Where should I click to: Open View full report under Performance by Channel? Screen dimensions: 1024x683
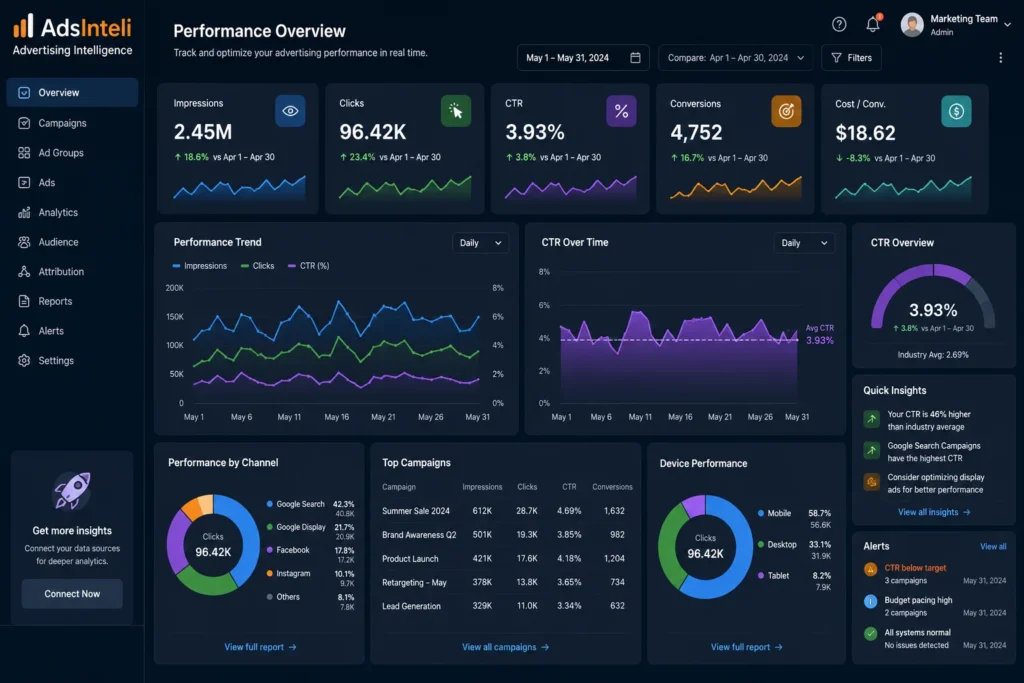point(260,647)
